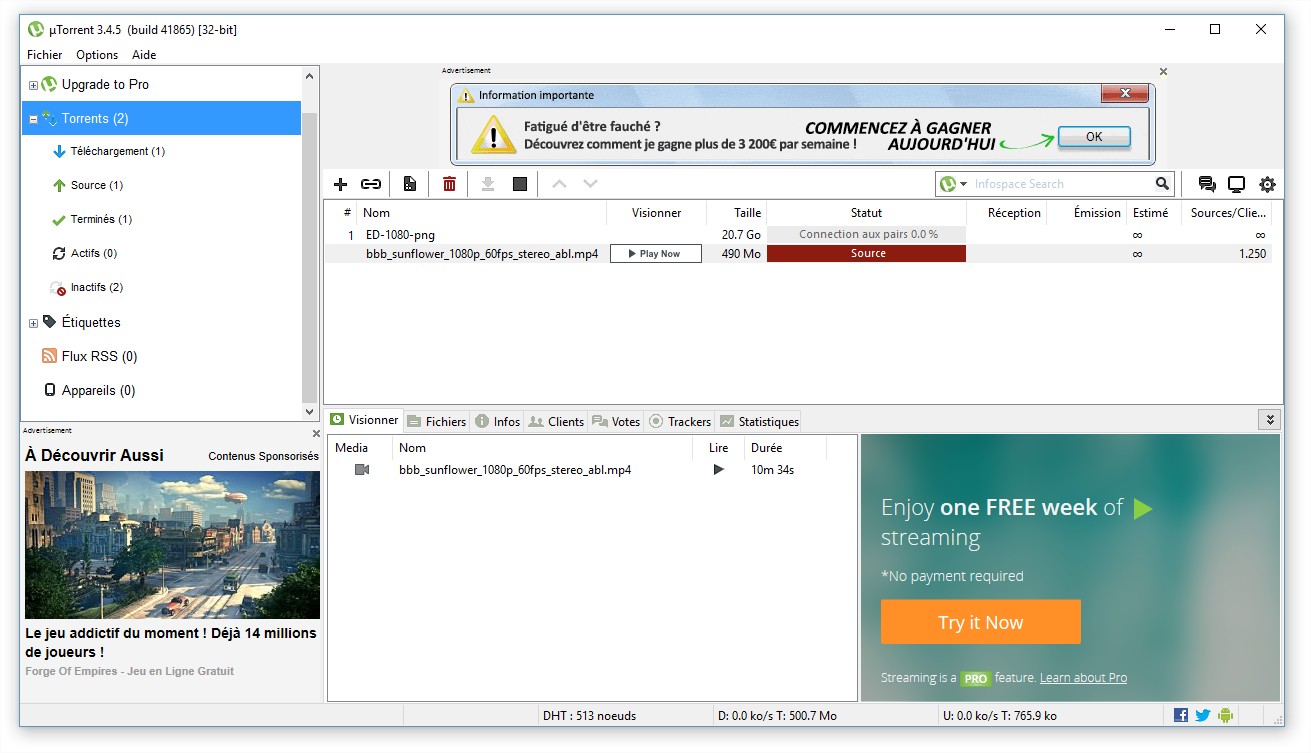Sort by the Estimé column header
This screenshot has width=1311, height=753.
pyautogui.click(x=1151, y=213)
